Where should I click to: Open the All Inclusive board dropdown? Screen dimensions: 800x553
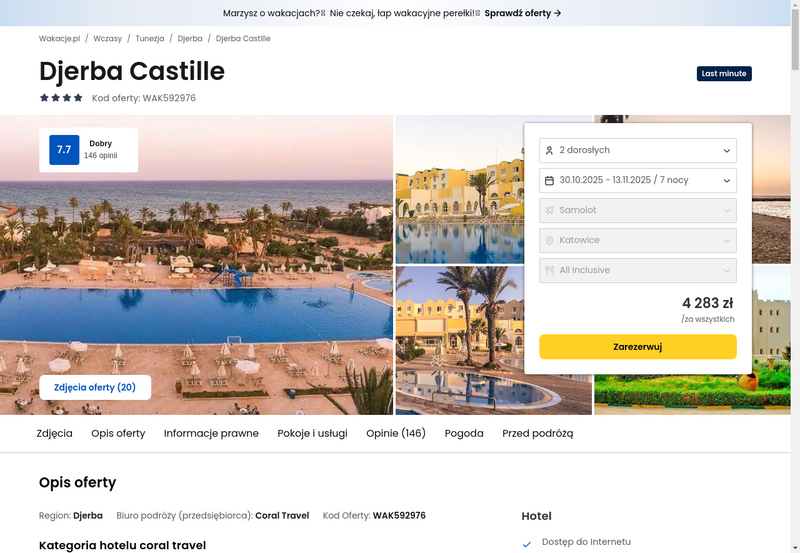coord(638,270)
